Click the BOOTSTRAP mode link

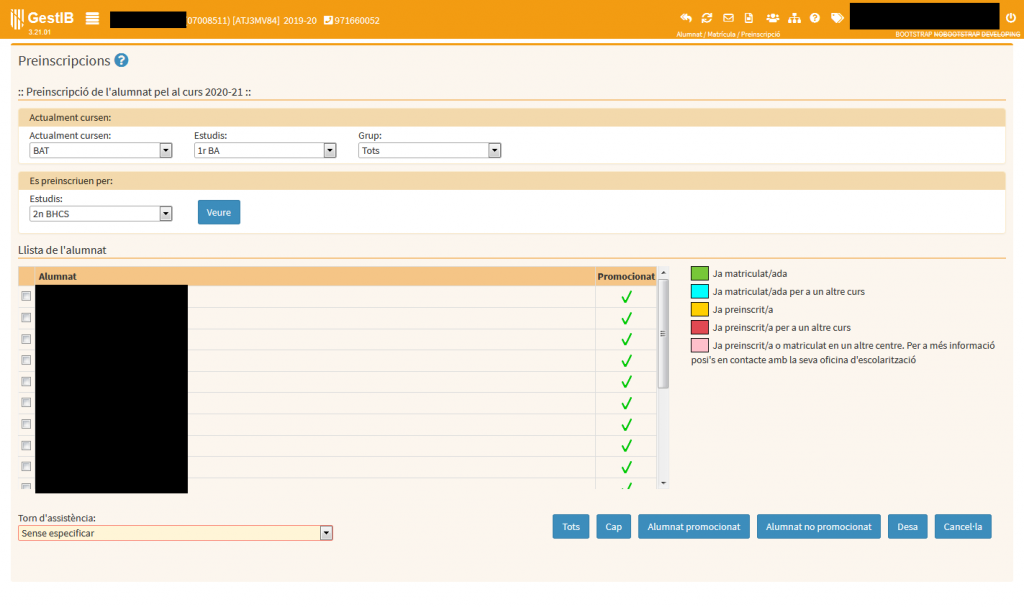913,34
